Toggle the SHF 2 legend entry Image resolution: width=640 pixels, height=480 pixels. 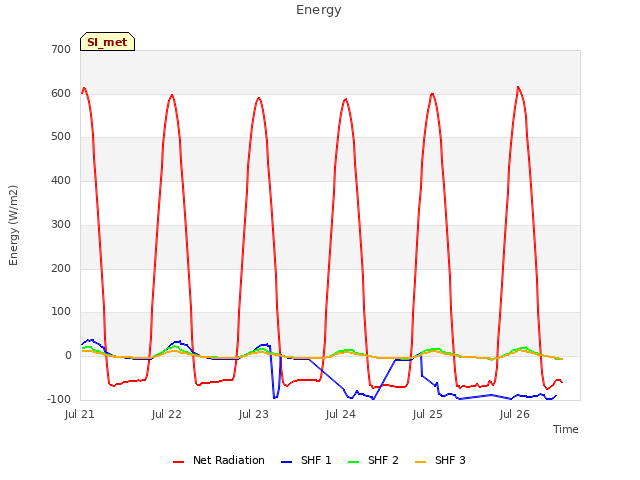point(373,460)
